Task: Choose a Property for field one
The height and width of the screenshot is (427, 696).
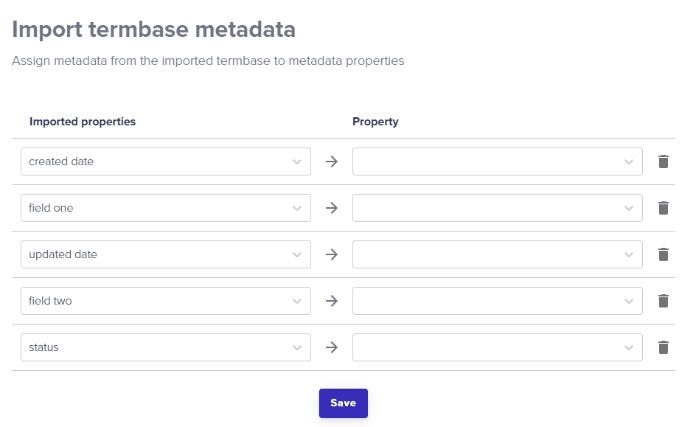Action: click(x=497, y=208)
